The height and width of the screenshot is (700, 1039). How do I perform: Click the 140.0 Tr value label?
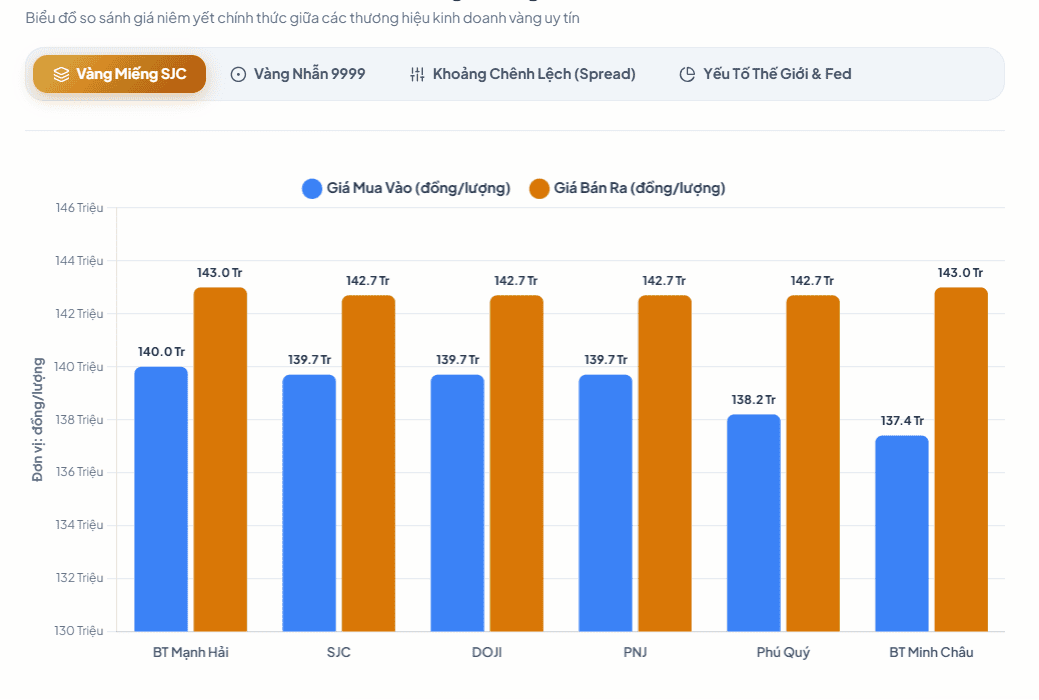point(161,352)
